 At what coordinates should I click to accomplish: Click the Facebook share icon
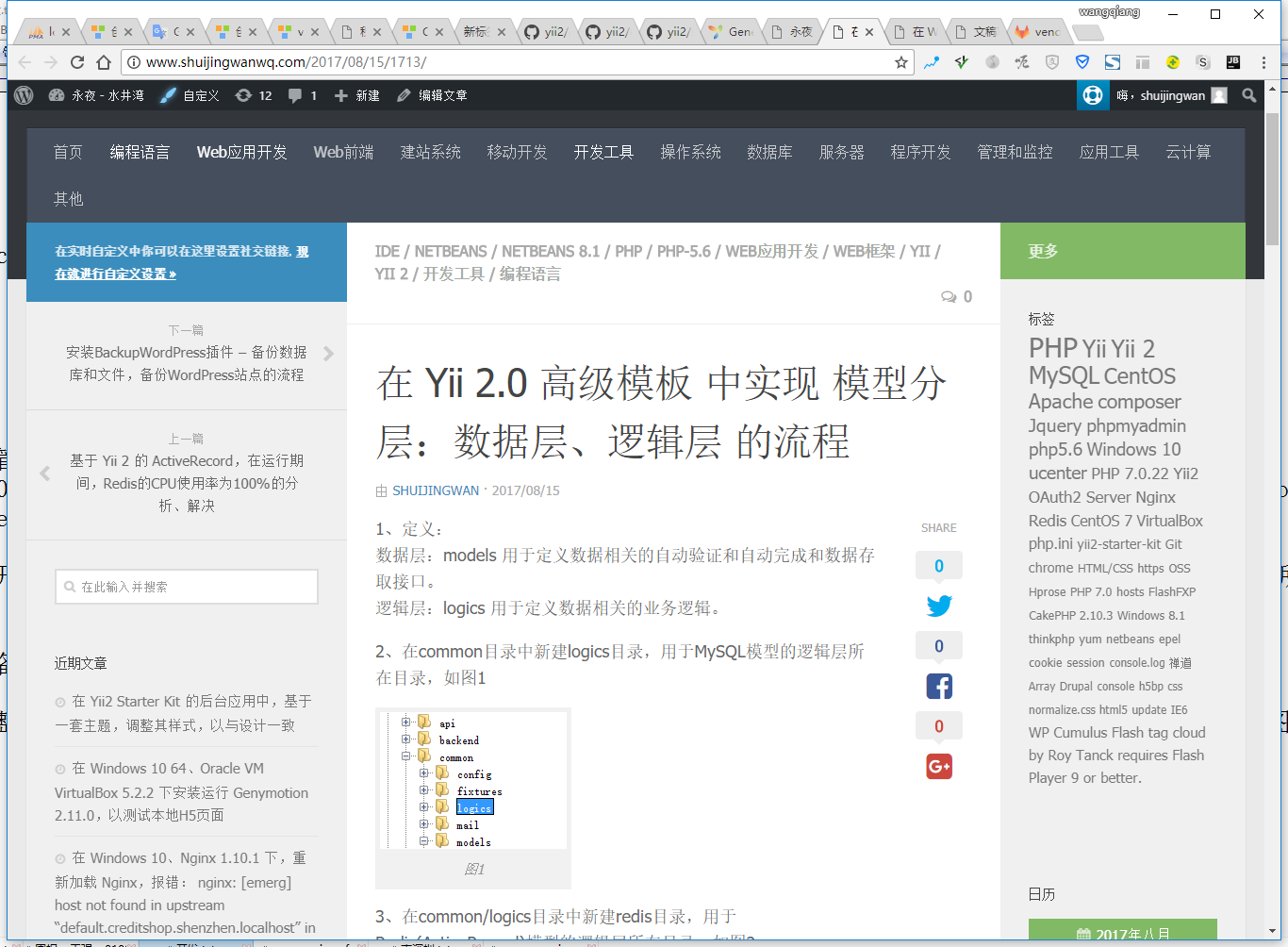tap(938, 686)
